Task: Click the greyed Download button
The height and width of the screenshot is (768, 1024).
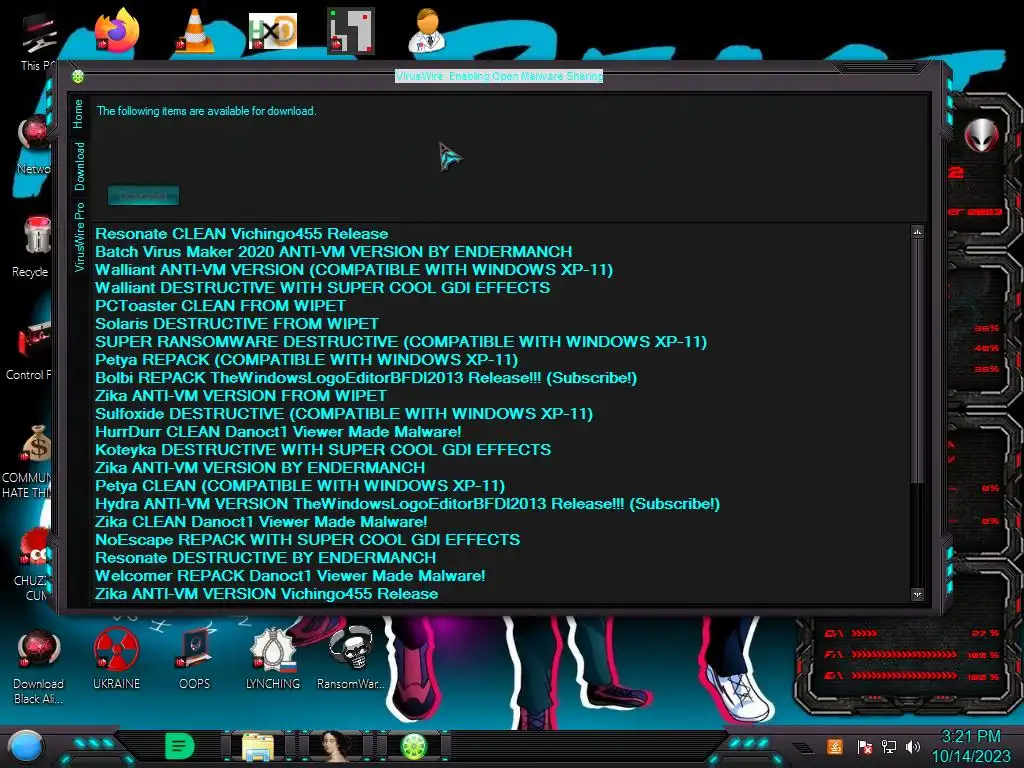Action: tap(143, 195)
